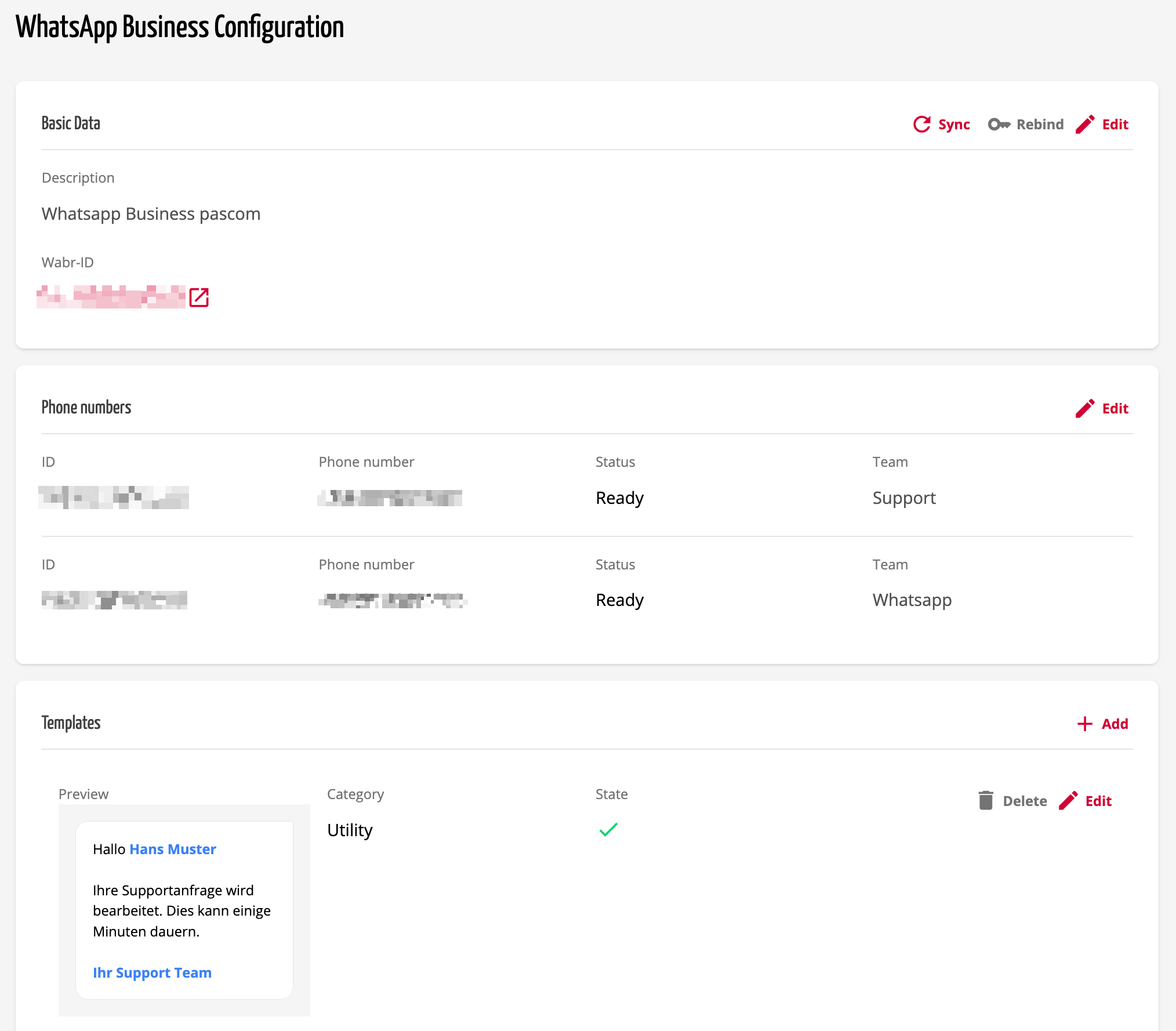Click the trash icon for the template
This screenshot has width=1176, height=1031.
986,801
